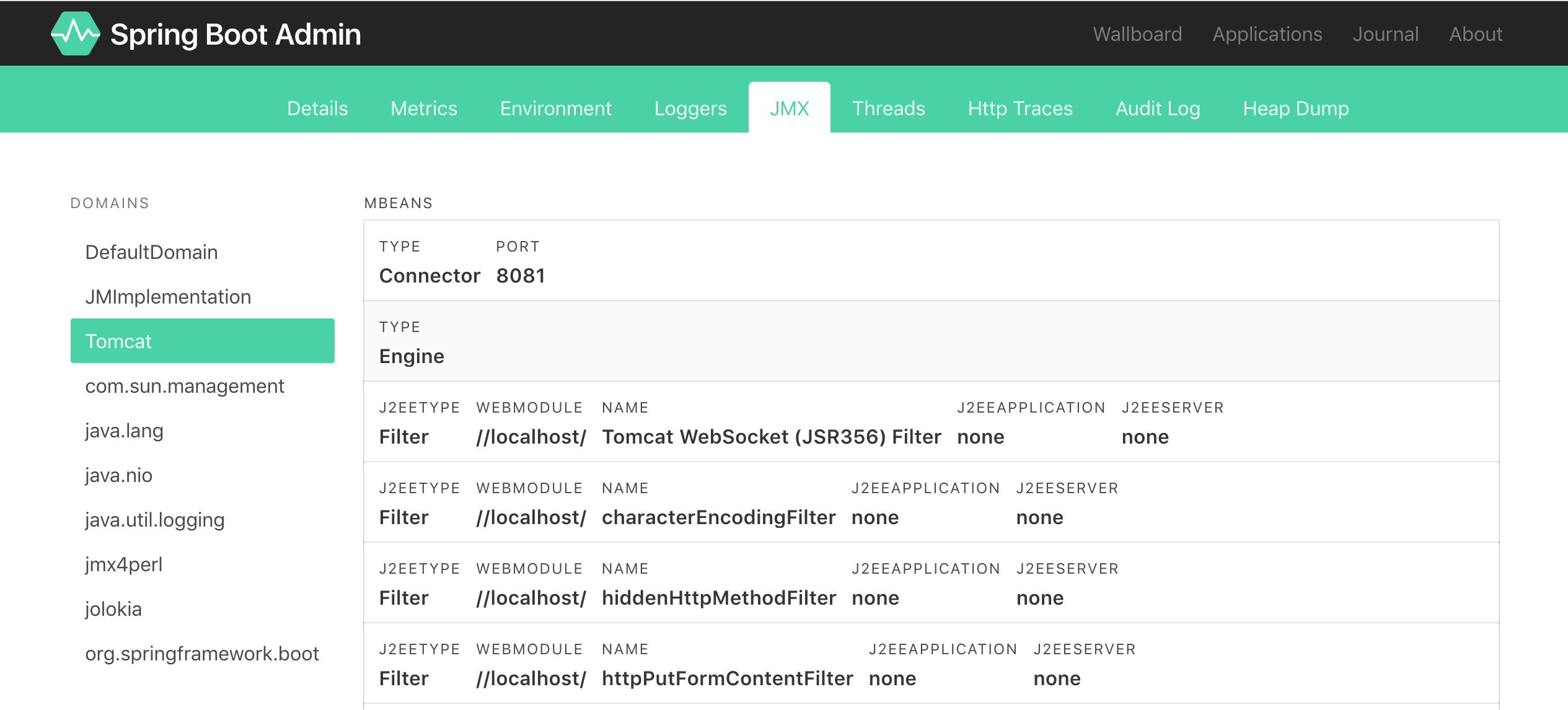The width and height of the screenshot is (1568, 710).
Task: Expand the Connector 8081 MBean row
Action: 931,261
